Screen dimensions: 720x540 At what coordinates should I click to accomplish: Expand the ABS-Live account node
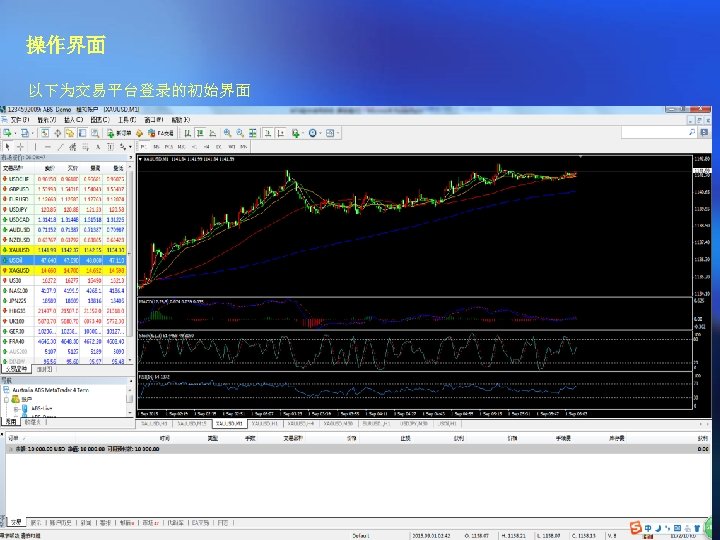click(x=16, y=408)
